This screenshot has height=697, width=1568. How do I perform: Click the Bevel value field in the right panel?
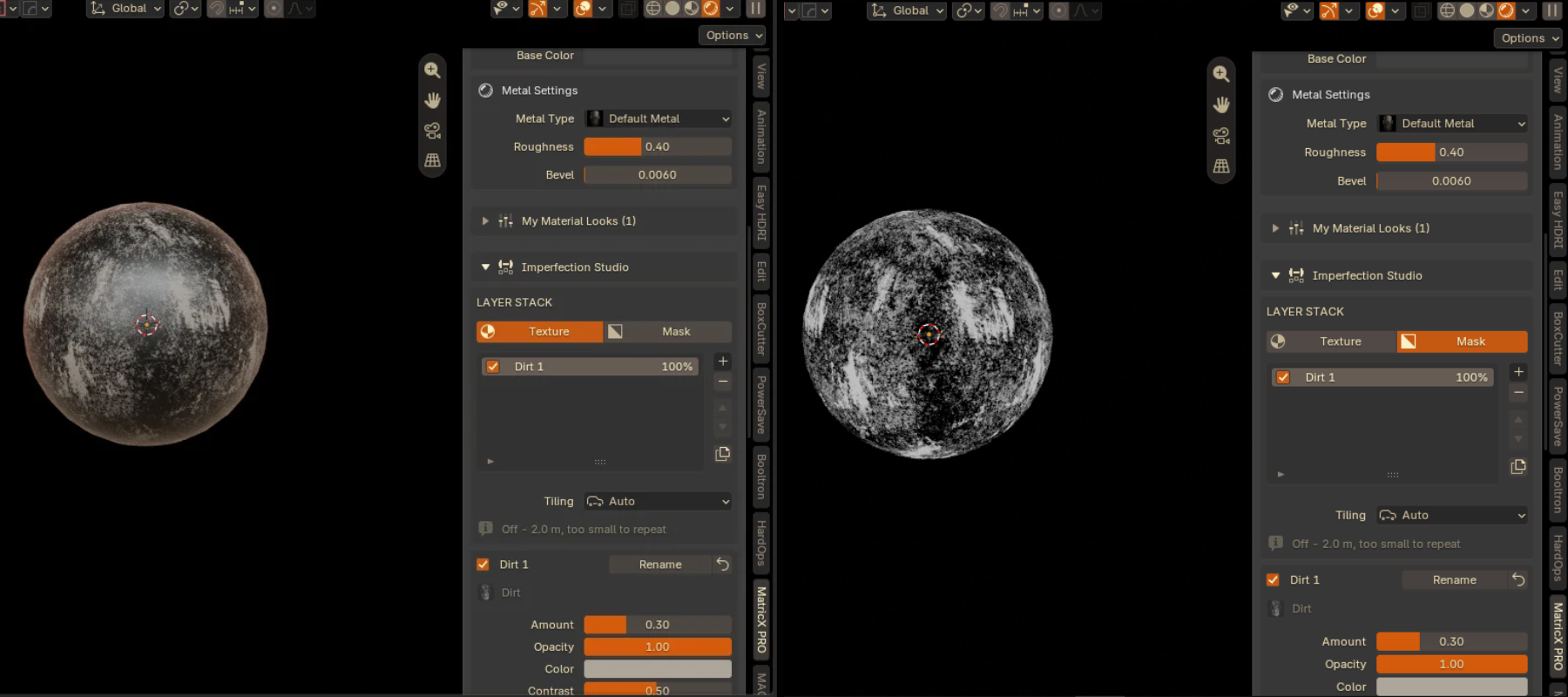[1452, 181]
